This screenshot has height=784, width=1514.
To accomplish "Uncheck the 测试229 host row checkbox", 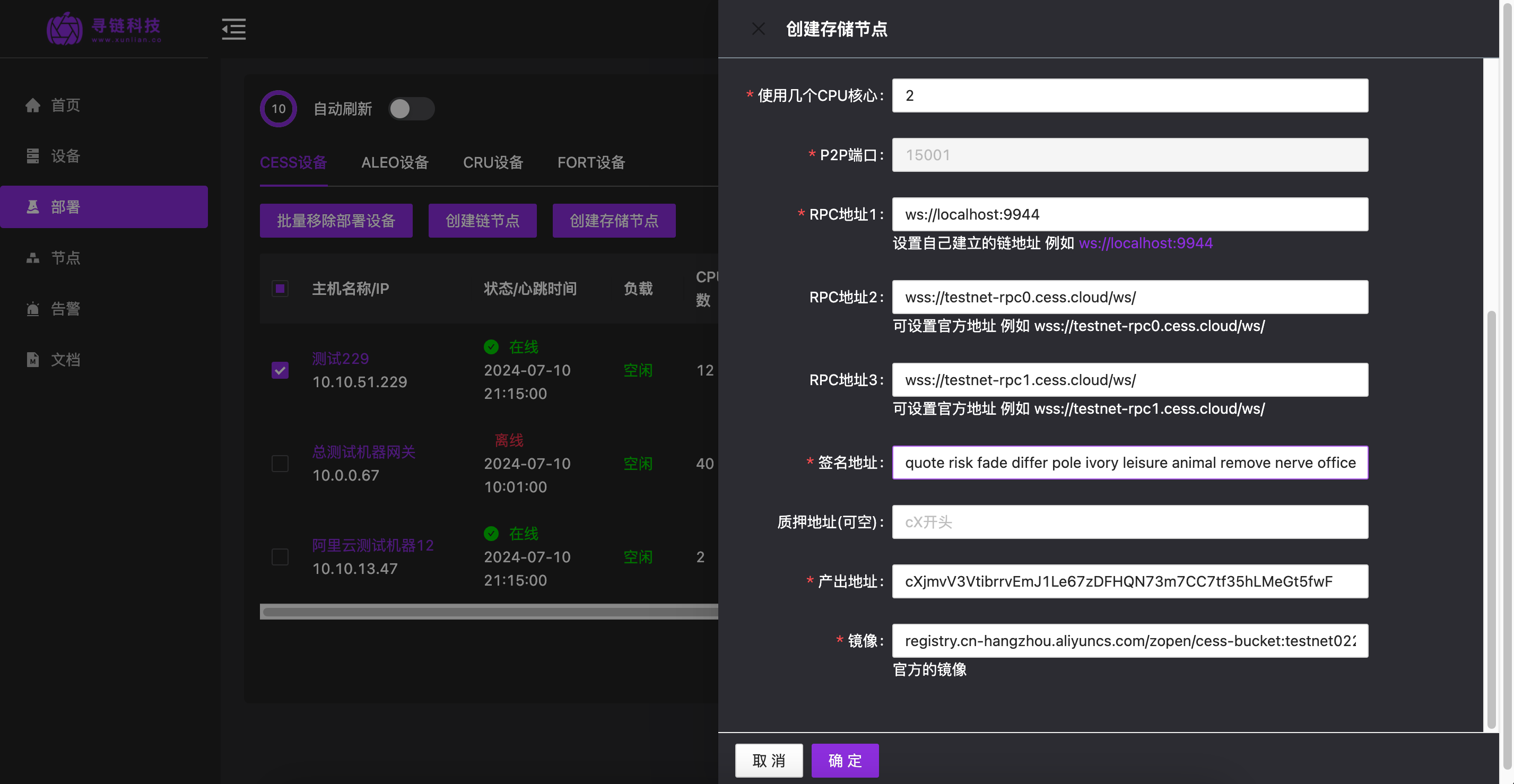I will 280,370.
